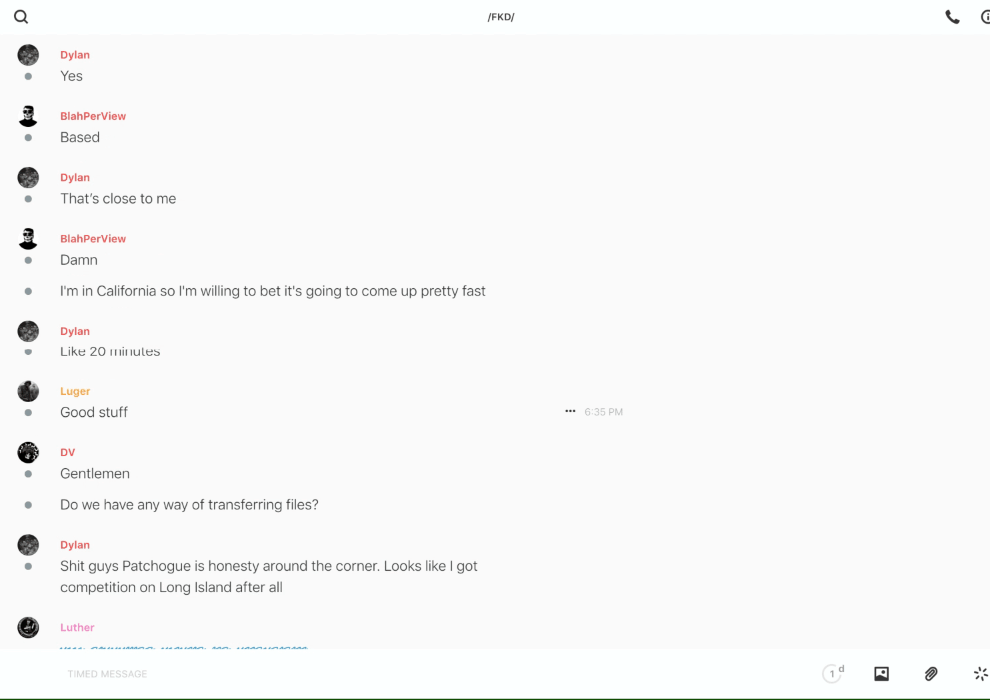The height and width of the screenshot is (700, 990).
Task: Click the Luger username label
Action: [x=75, y=391]
